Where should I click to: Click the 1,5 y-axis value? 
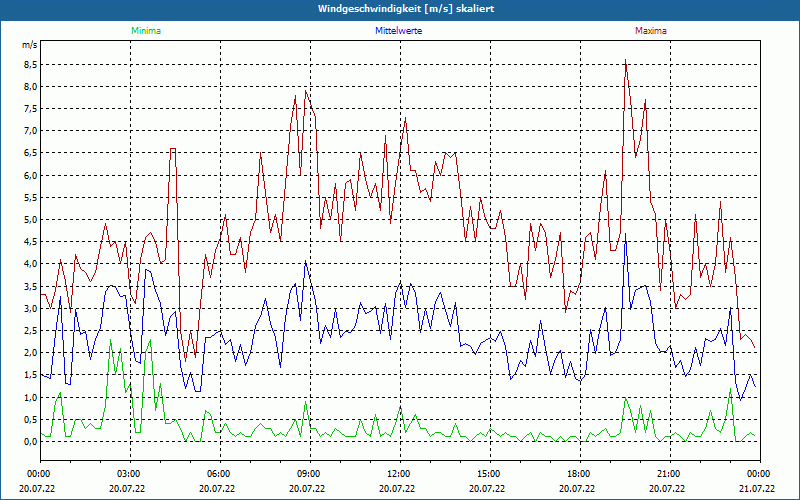[x=30, y=375]
